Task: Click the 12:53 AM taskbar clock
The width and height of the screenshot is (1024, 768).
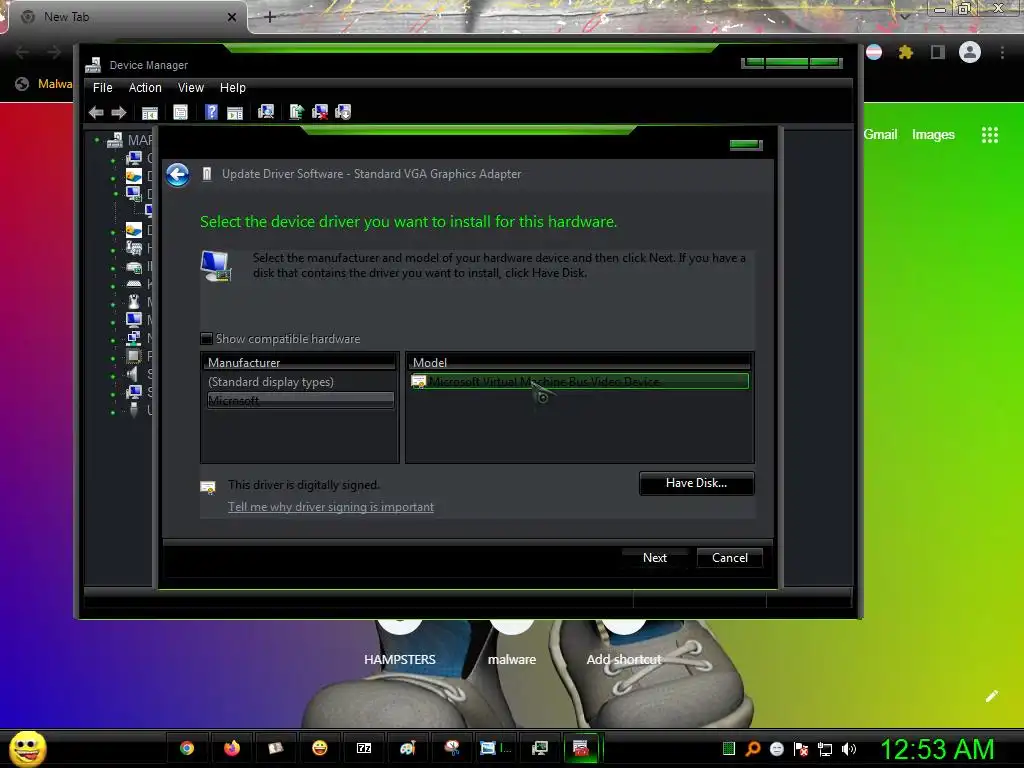Action: (937, 749)
